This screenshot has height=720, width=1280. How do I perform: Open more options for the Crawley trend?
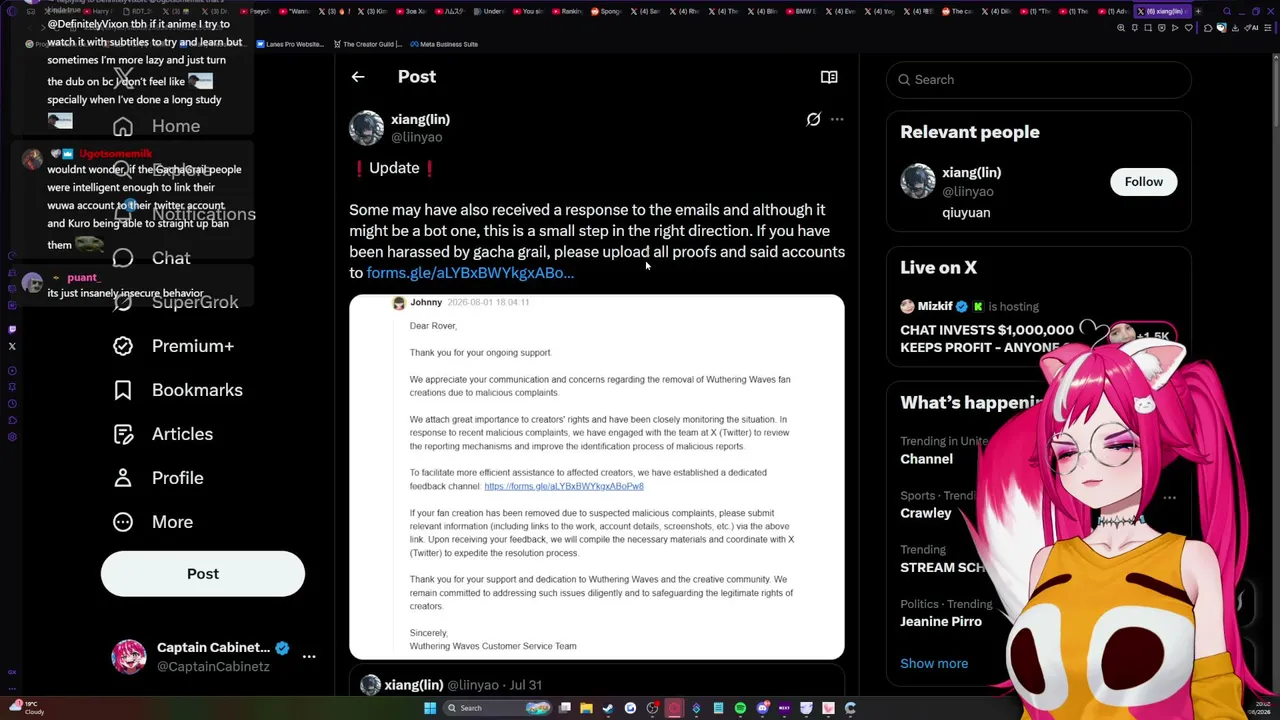point(1169,497)
